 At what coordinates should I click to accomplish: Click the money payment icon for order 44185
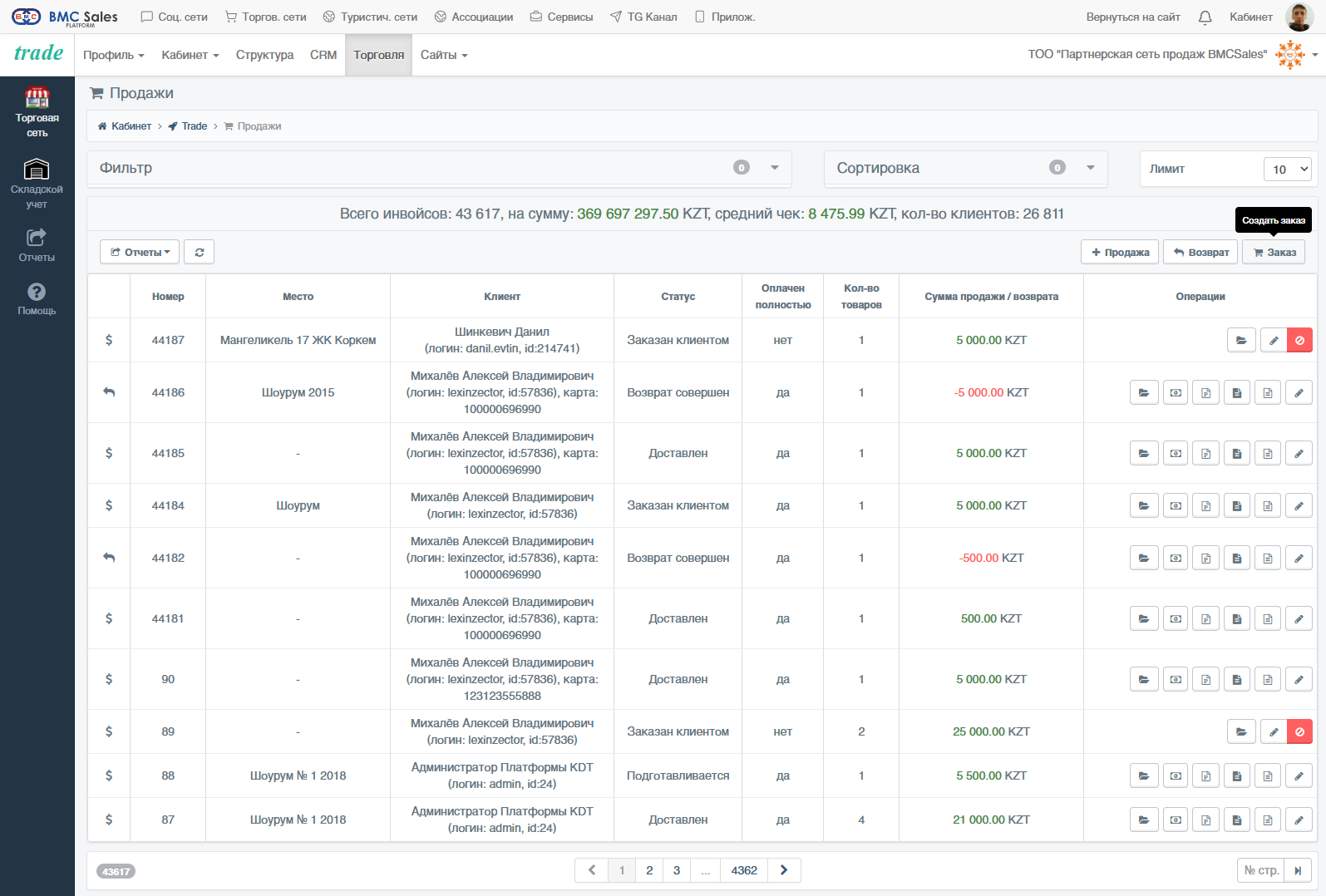pyautogui.click(x=1176, y=453)
